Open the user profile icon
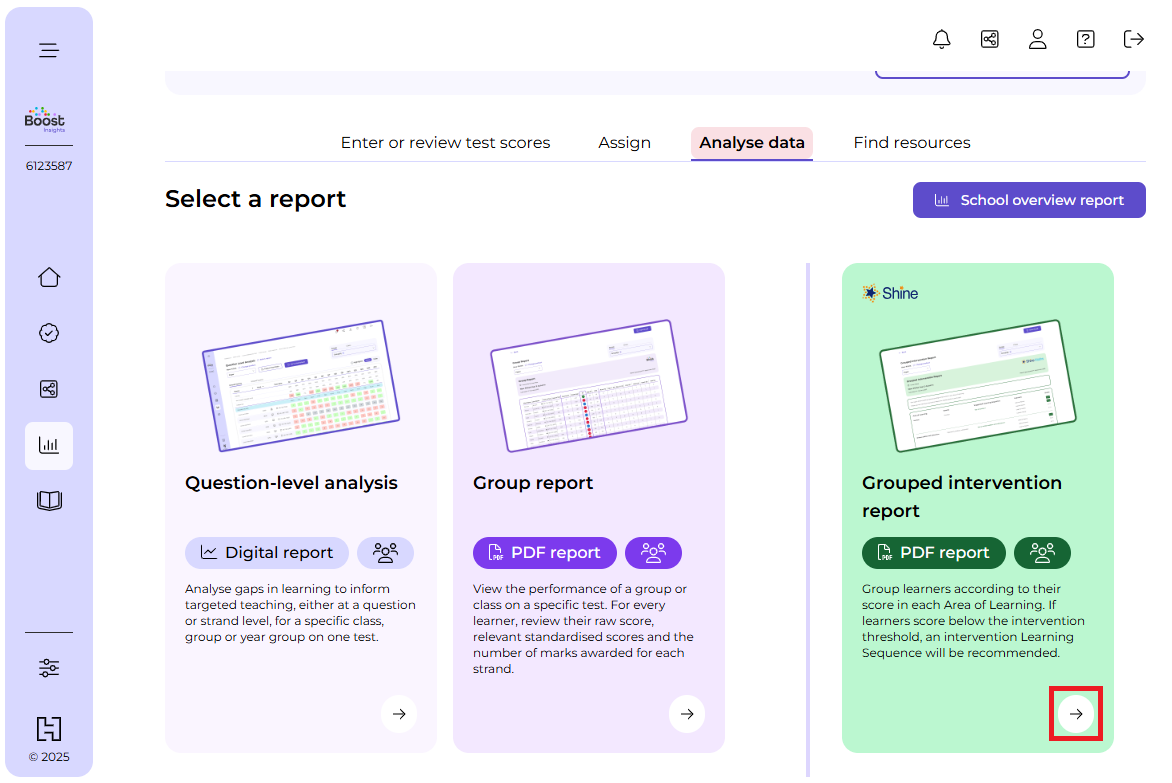1172x783 pixels. (1037, 39)
